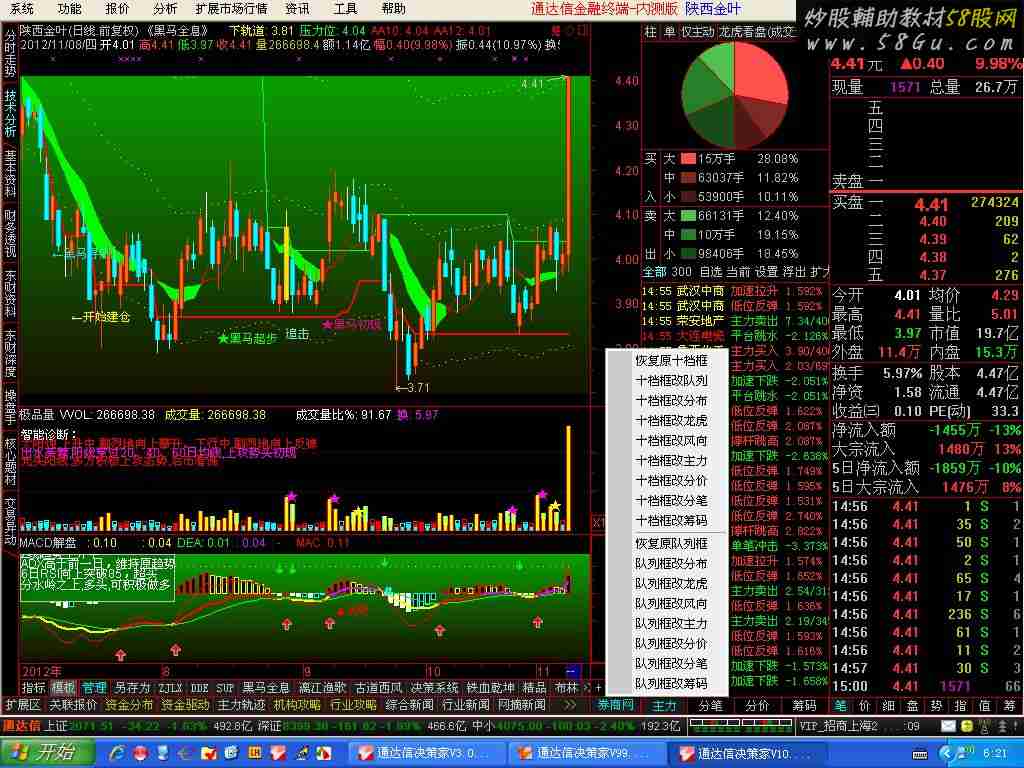Click the large sell order green swatch
This screenshot has width=1024, height=768.
(688, 216)
